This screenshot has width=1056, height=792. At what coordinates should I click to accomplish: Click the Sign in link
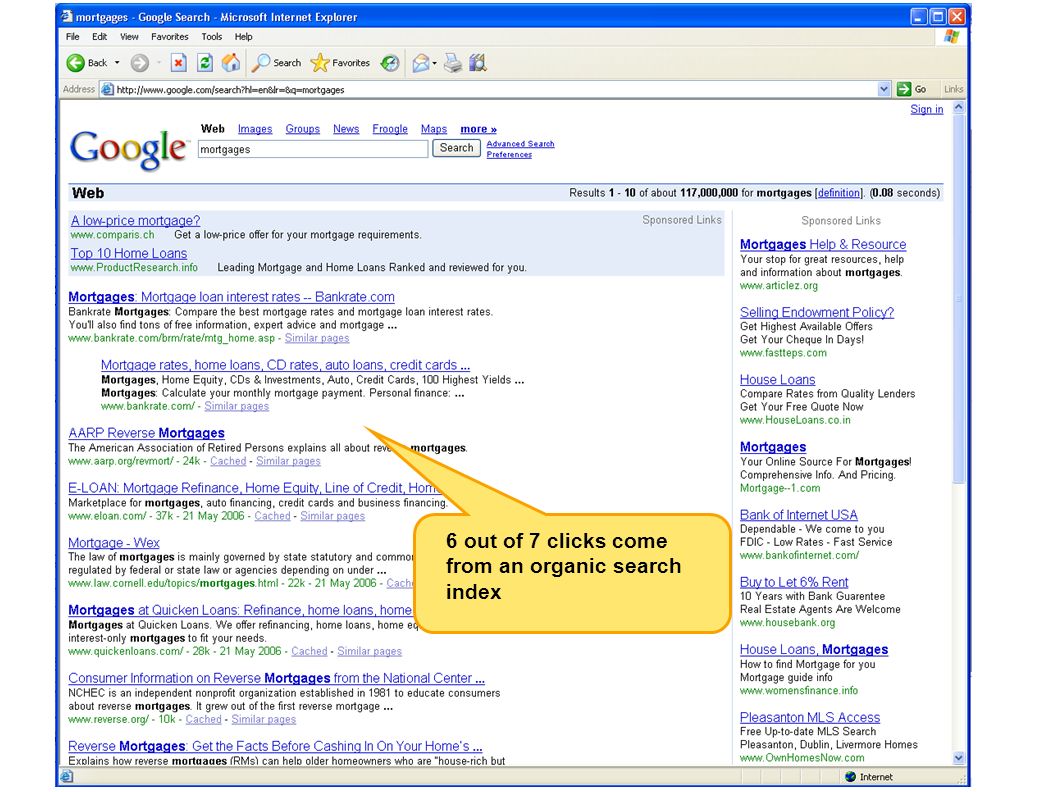[x=927, y=109]
